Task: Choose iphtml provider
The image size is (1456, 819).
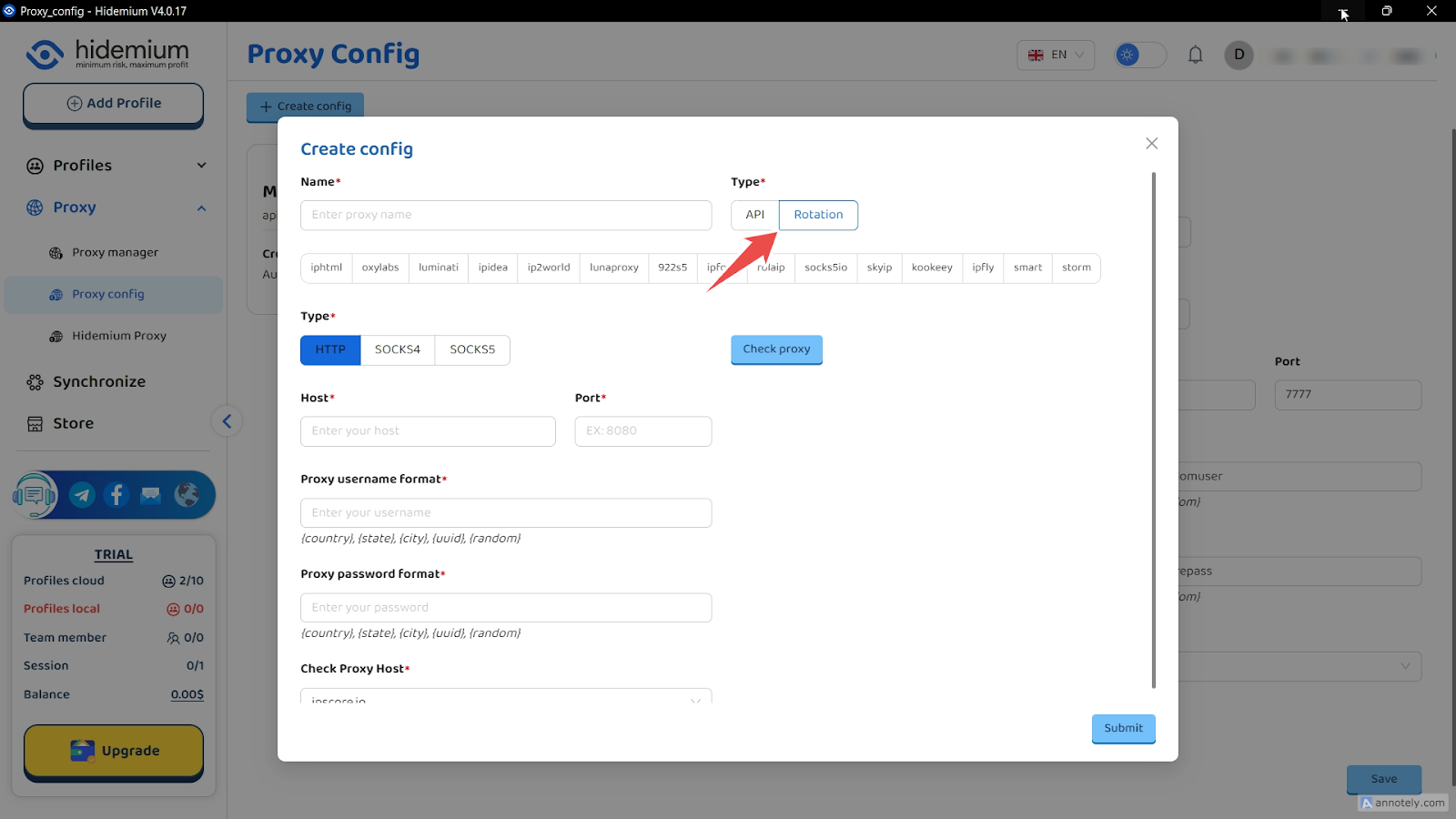Action: click(x=327, y=268)
